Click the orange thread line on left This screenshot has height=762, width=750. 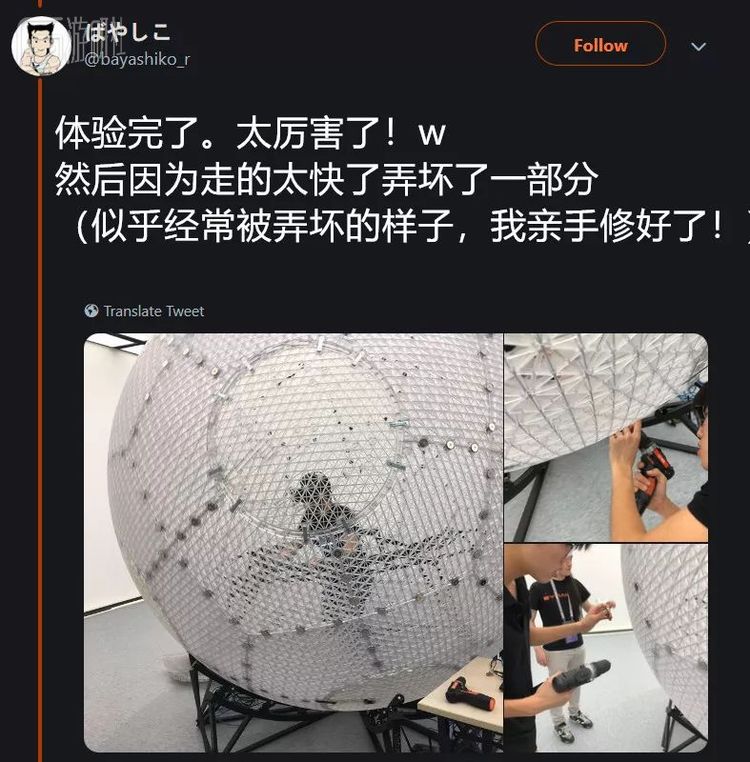(40, 418)
